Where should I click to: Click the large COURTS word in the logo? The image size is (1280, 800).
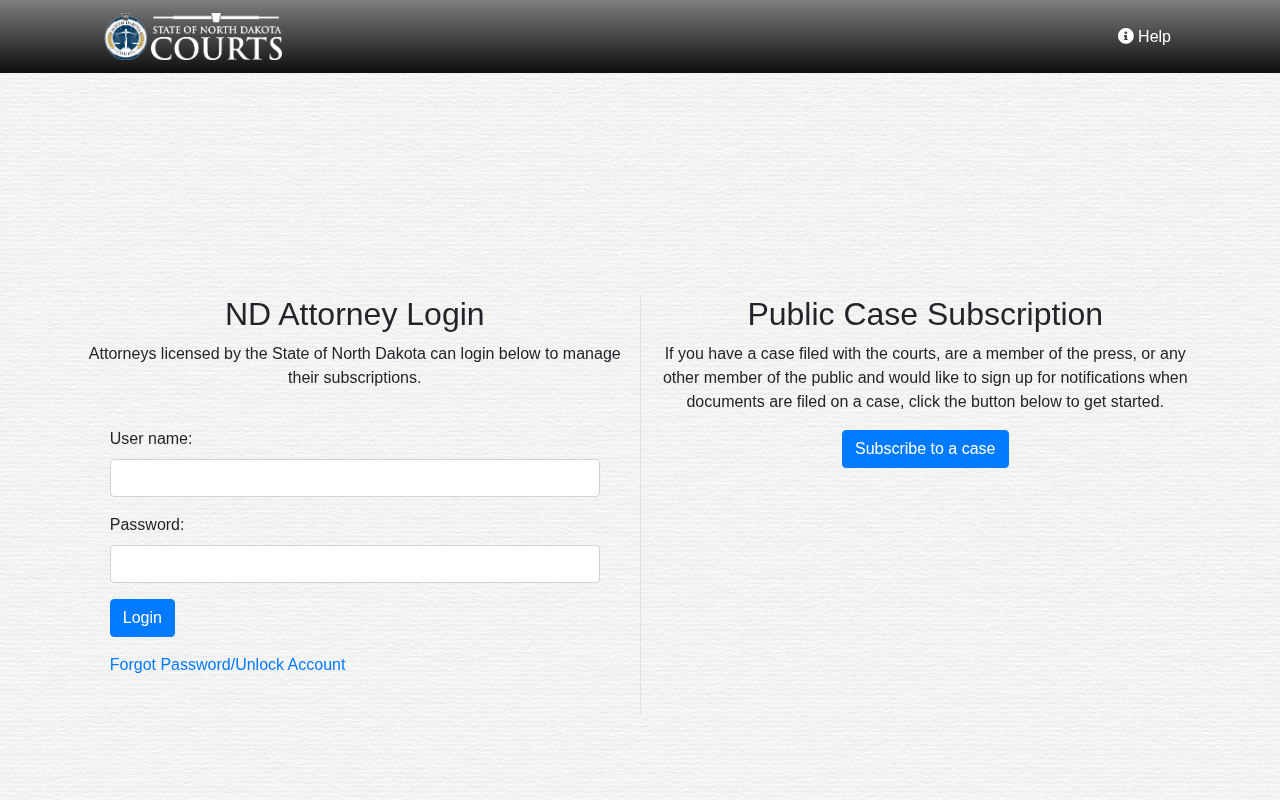[217, 47]
